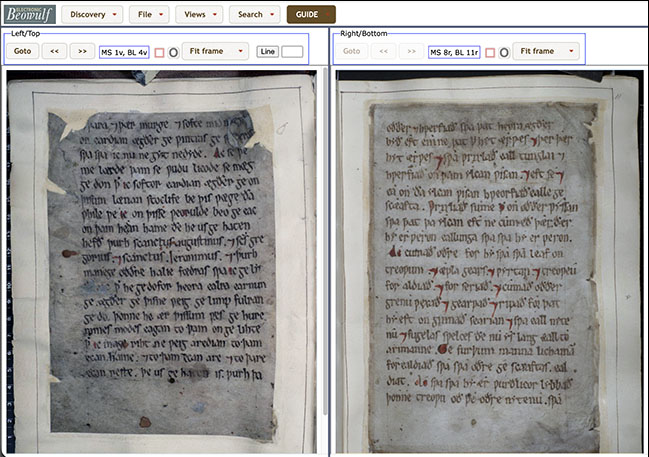Click the Views dropdown arrow
Image resolution: width=649 pixels, height=457 pixels.
(215, 14)
